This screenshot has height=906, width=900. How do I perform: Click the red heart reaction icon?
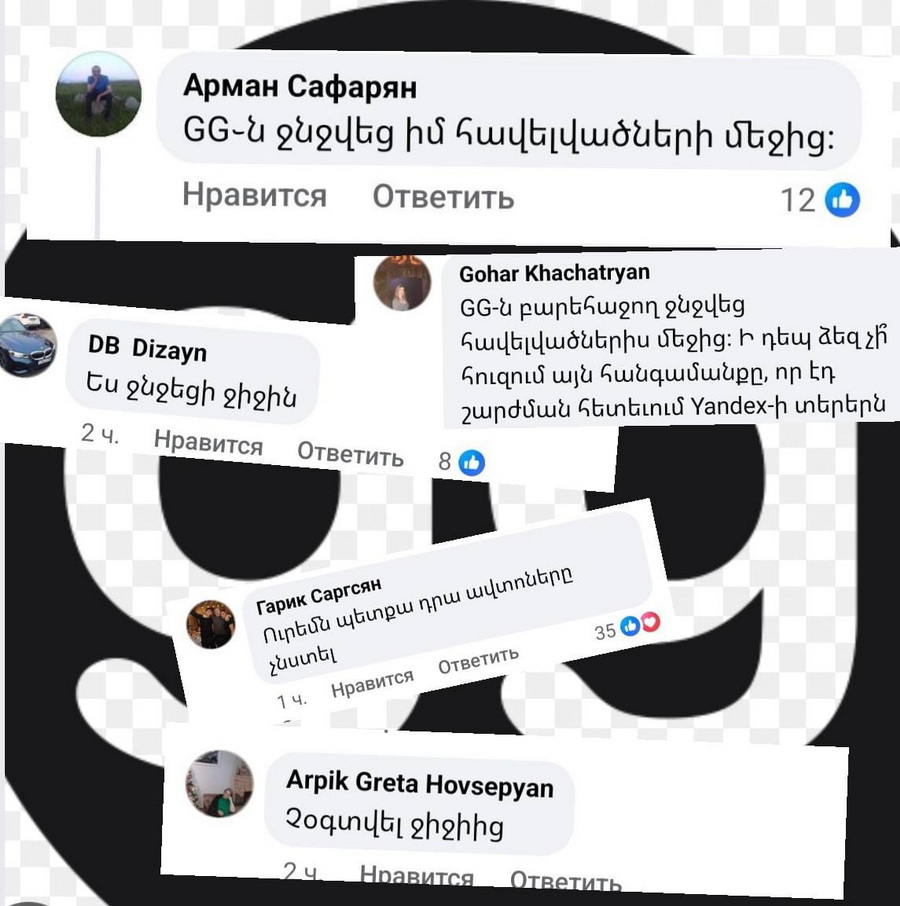[x=650, y=622]
